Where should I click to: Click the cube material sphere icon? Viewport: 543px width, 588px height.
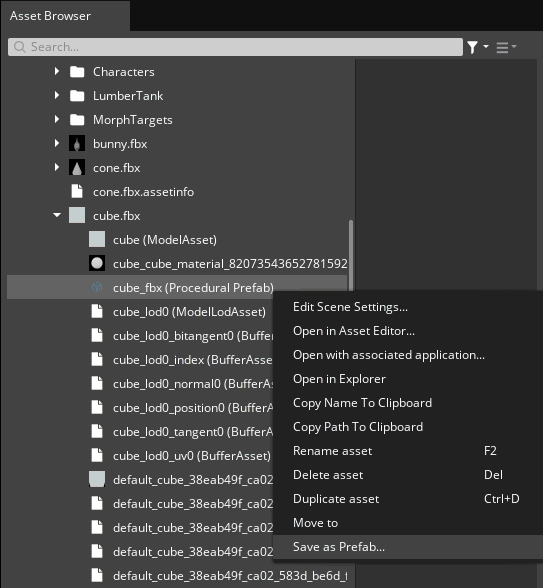(x=97, y=264)
